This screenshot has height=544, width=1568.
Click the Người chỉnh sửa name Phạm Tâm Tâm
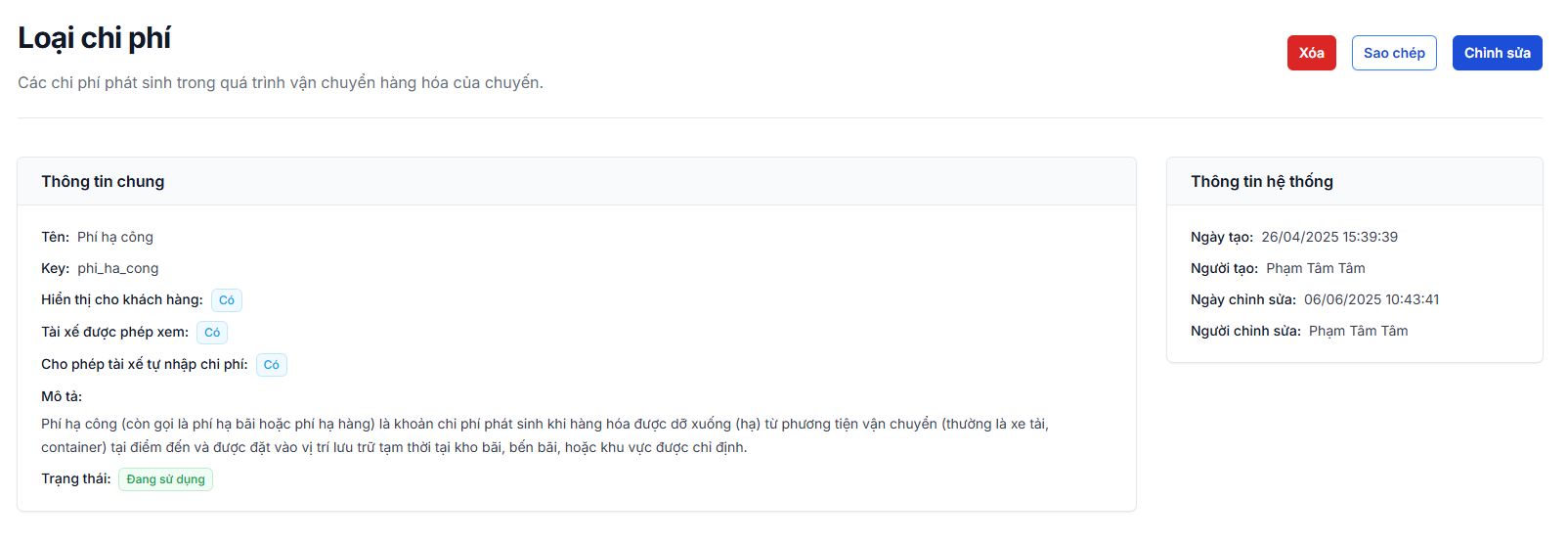click(1358, 331)
